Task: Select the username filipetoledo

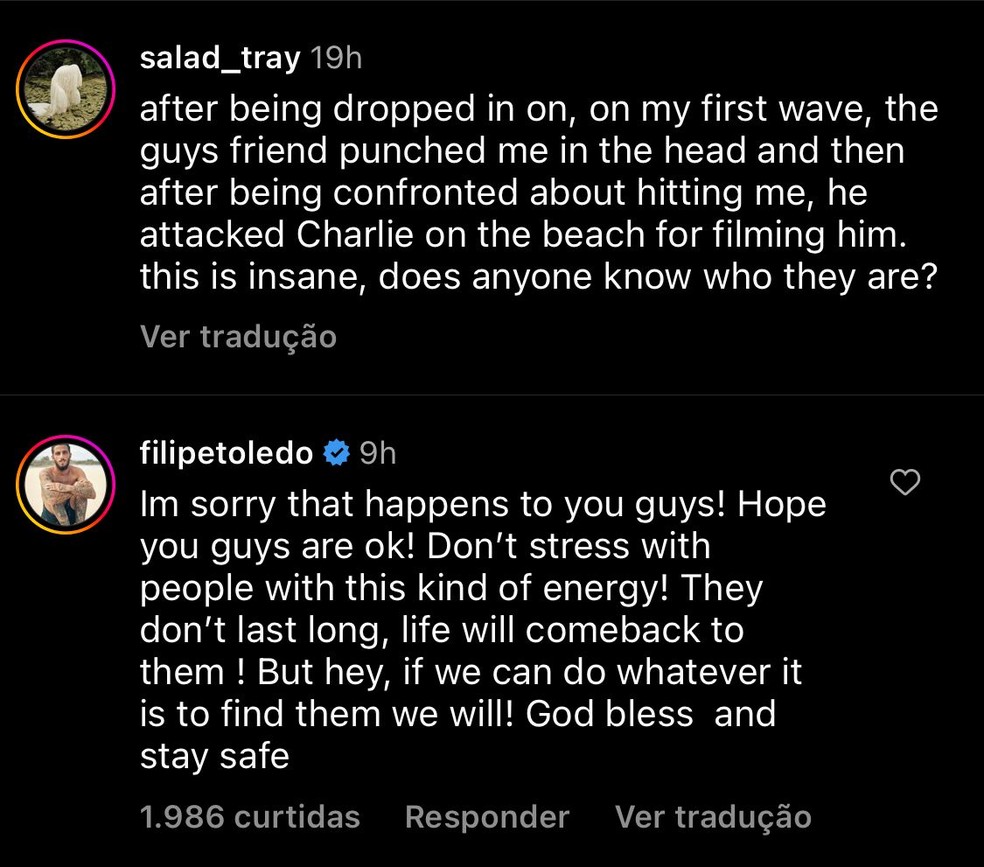Action: pos(225,452)
